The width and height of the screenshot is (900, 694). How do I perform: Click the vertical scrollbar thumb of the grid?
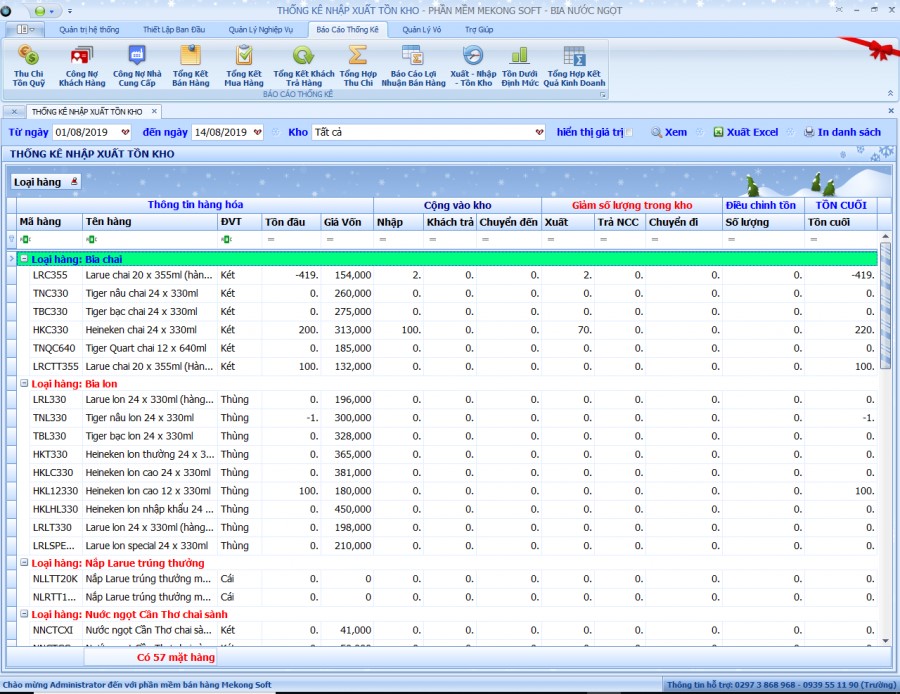[885, 305]
